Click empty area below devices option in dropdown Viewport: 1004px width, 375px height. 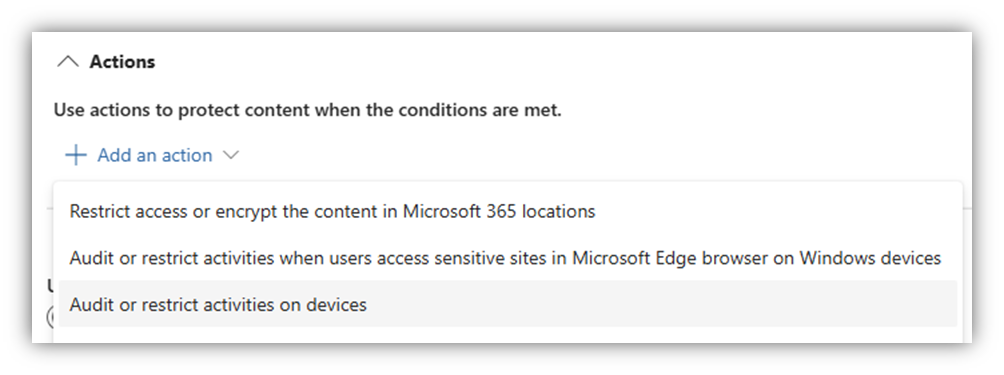pos(510,335)
